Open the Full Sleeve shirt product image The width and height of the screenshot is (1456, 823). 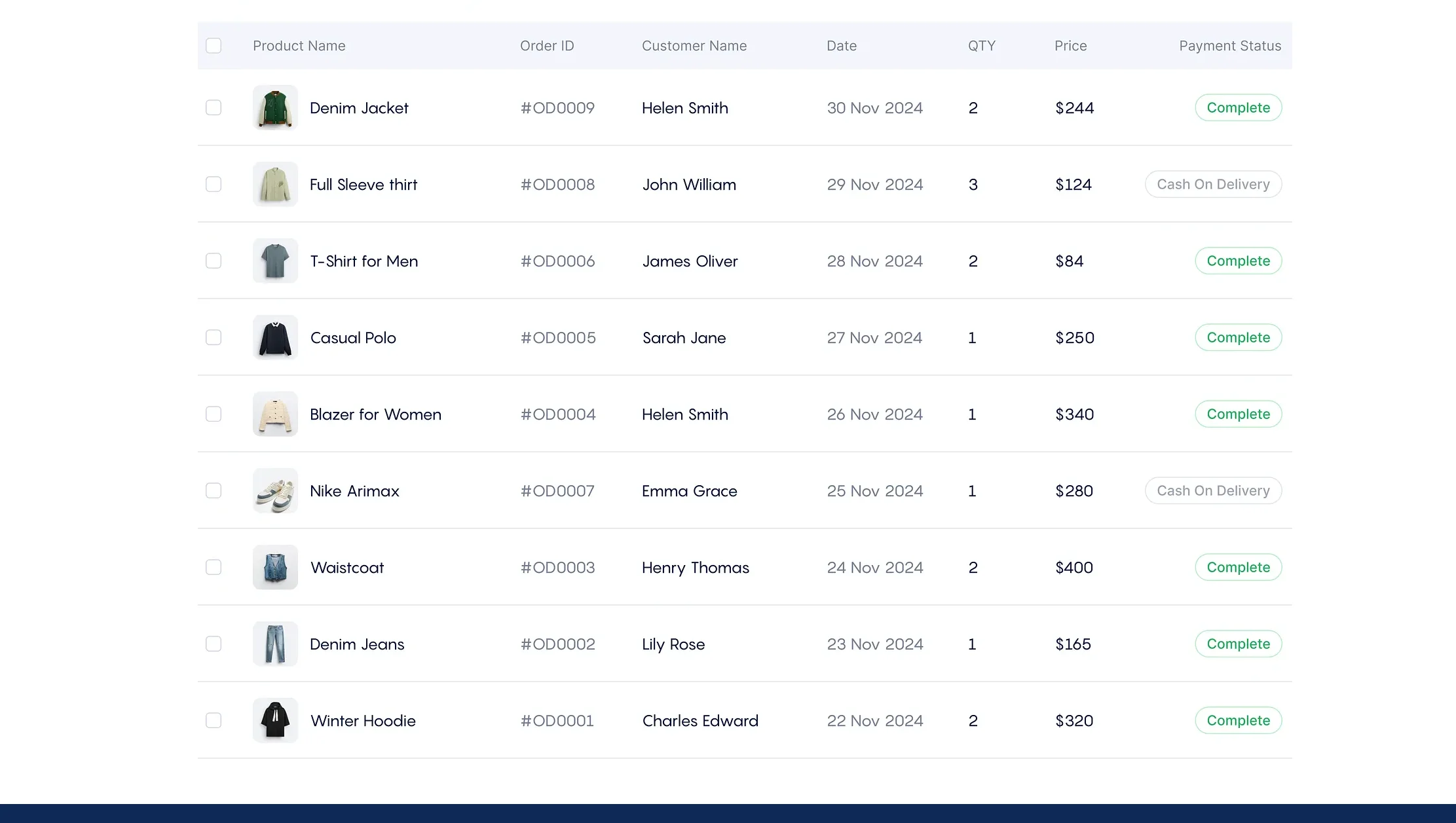pos(275,184)
